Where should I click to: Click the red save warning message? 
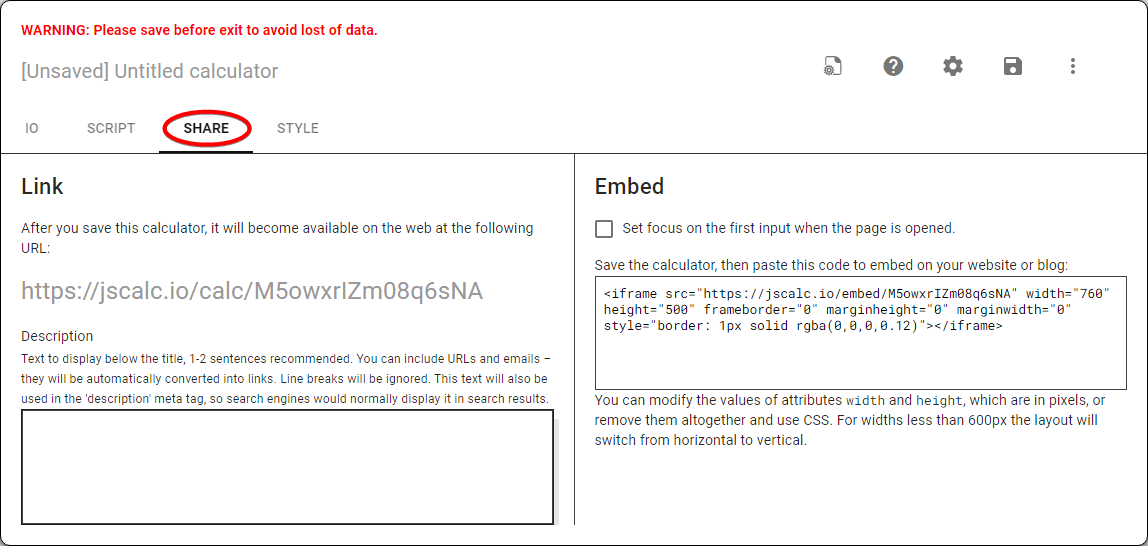(x=199, y=31)
